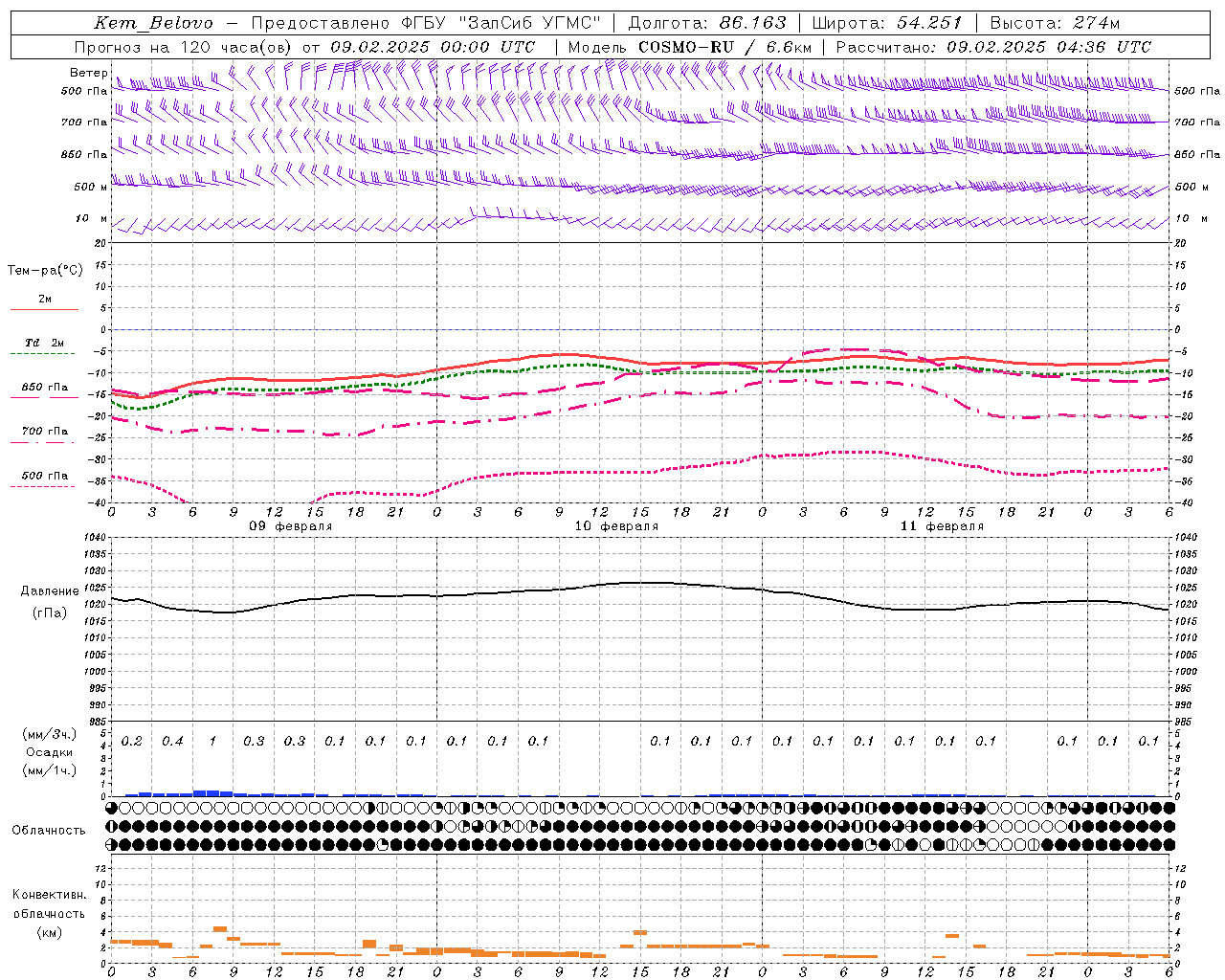Click the Конвективн. convective cloud label
The image size is (1225, 980).
click(49, 895)
